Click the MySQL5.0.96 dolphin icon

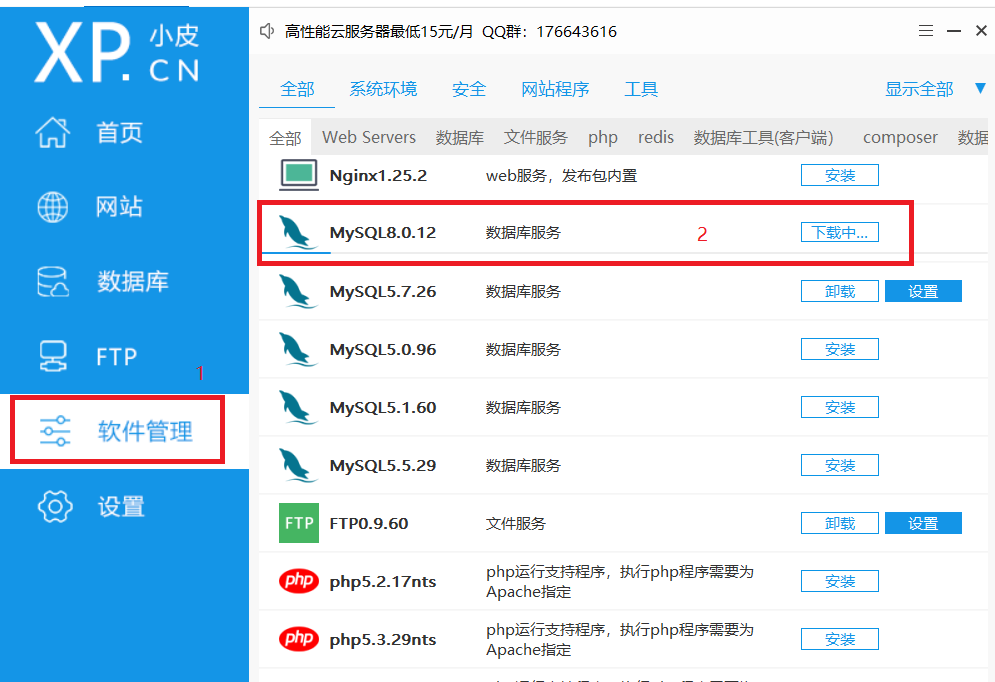pyautogui.click(x=298, y=349)
